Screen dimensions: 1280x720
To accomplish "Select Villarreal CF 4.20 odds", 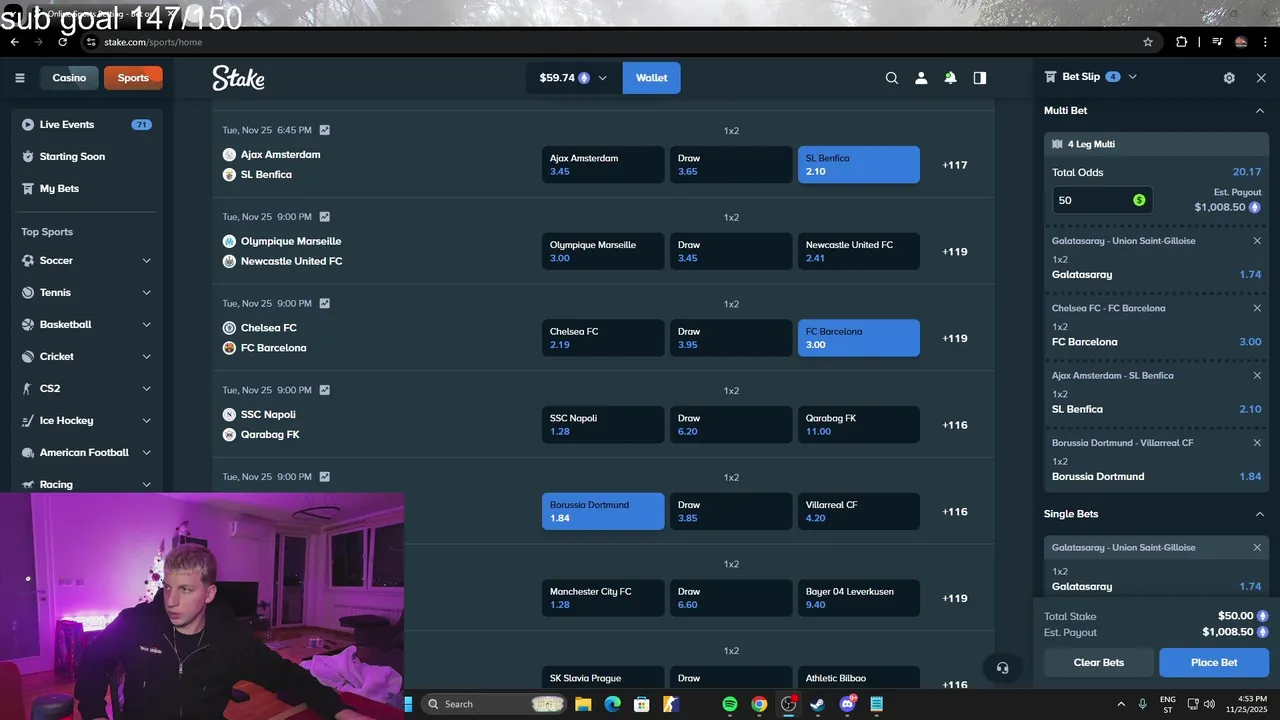I will [859, 511].
